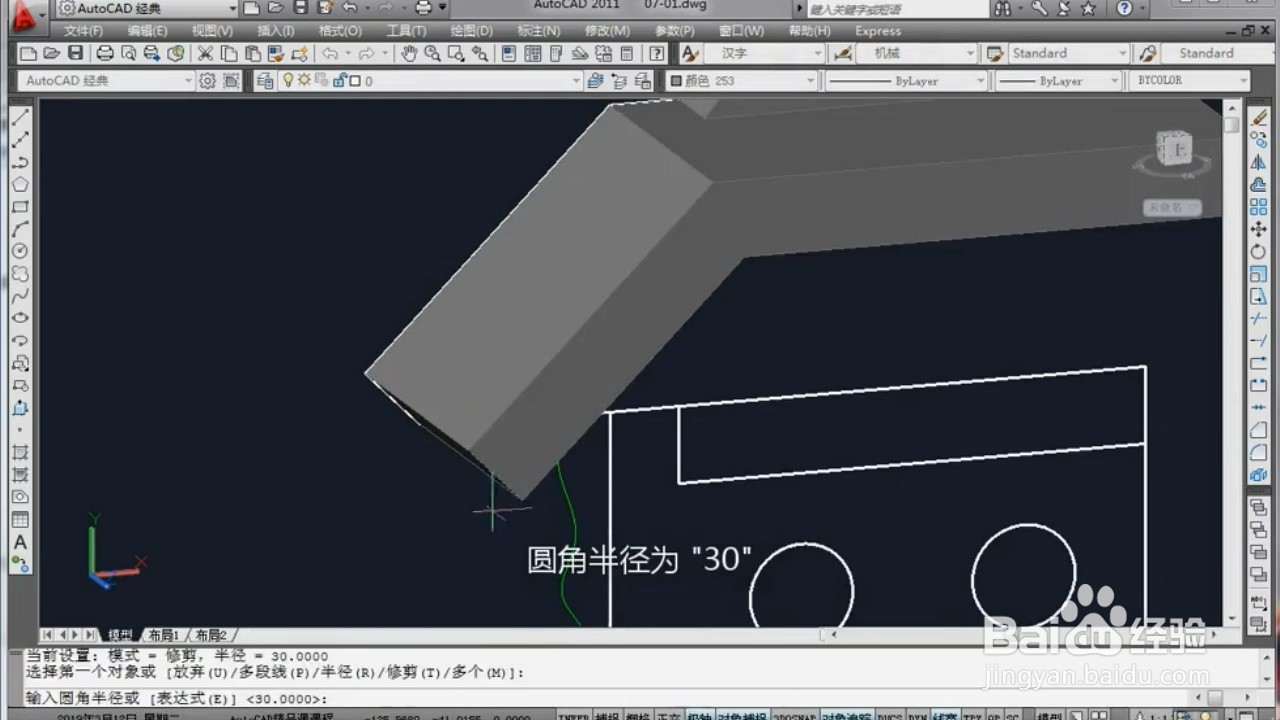Expand the layer selection dropdown
The width and height of the screenshot is (1280, 720).
coord(575,80)
